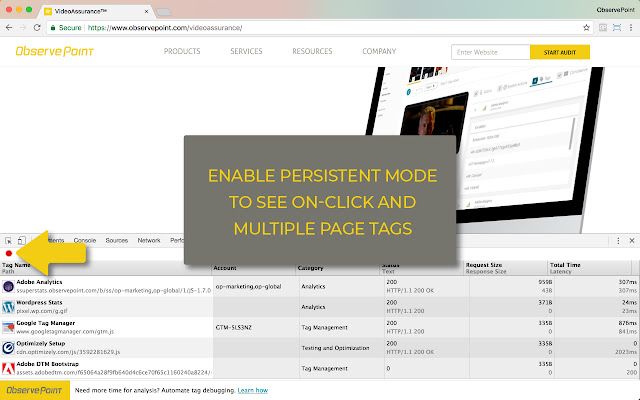Screen dimensions: 640x400
Task: Open the Chrome three-dot menu
Action: (x=631, y=28)
